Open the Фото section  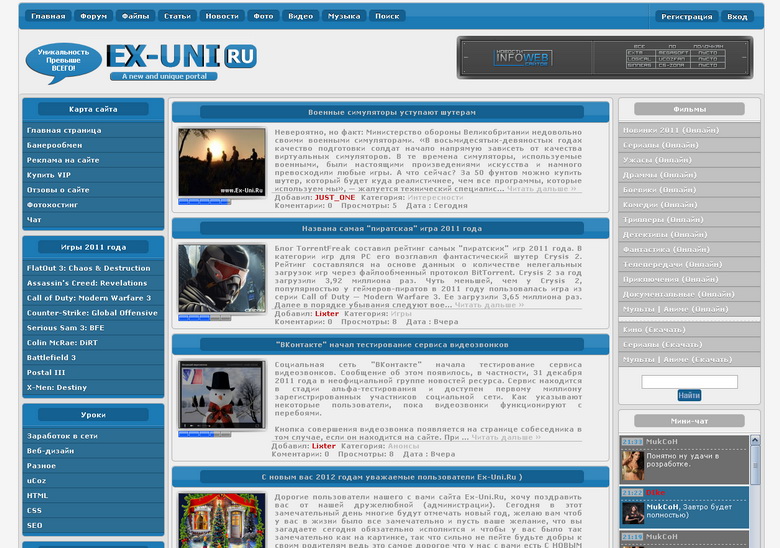pyautogui.click(x=263, y=16)
